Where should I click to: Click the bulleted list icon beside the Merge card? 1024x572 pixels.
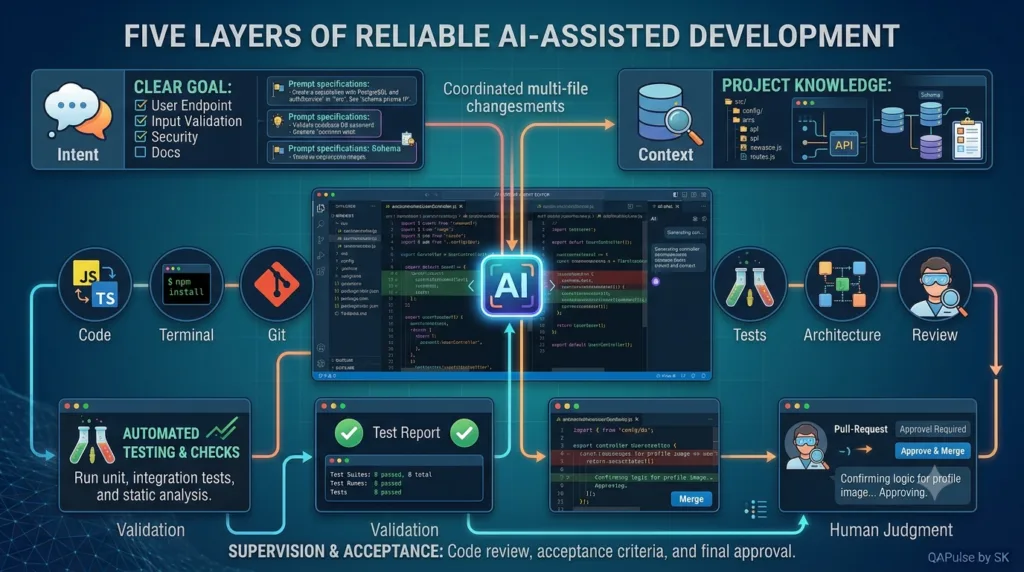click(756, 509)
